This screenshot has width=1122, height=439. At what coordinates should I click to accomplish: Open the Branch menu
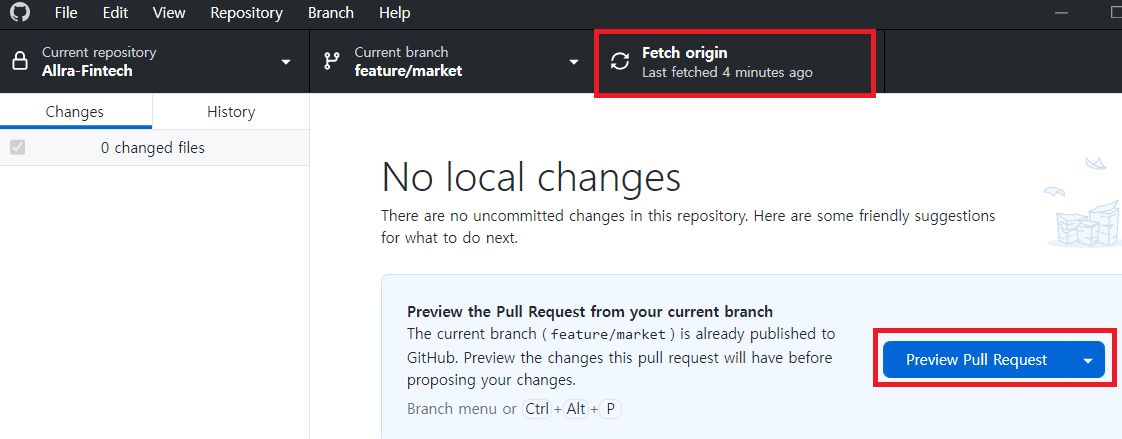[331, 13]
